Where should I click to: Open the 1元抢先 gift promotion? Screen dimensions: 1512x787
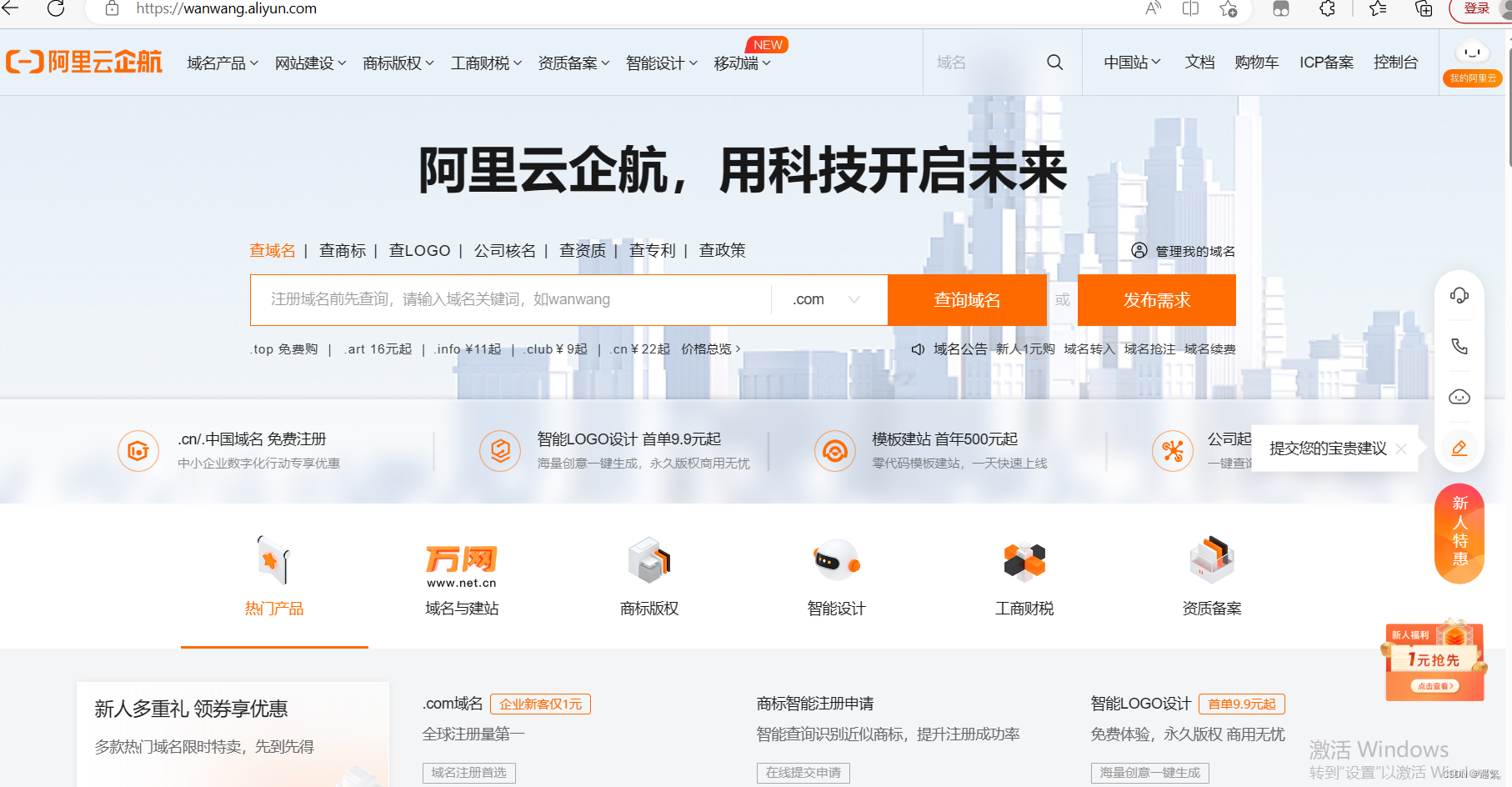click(x=1434, y=660)
